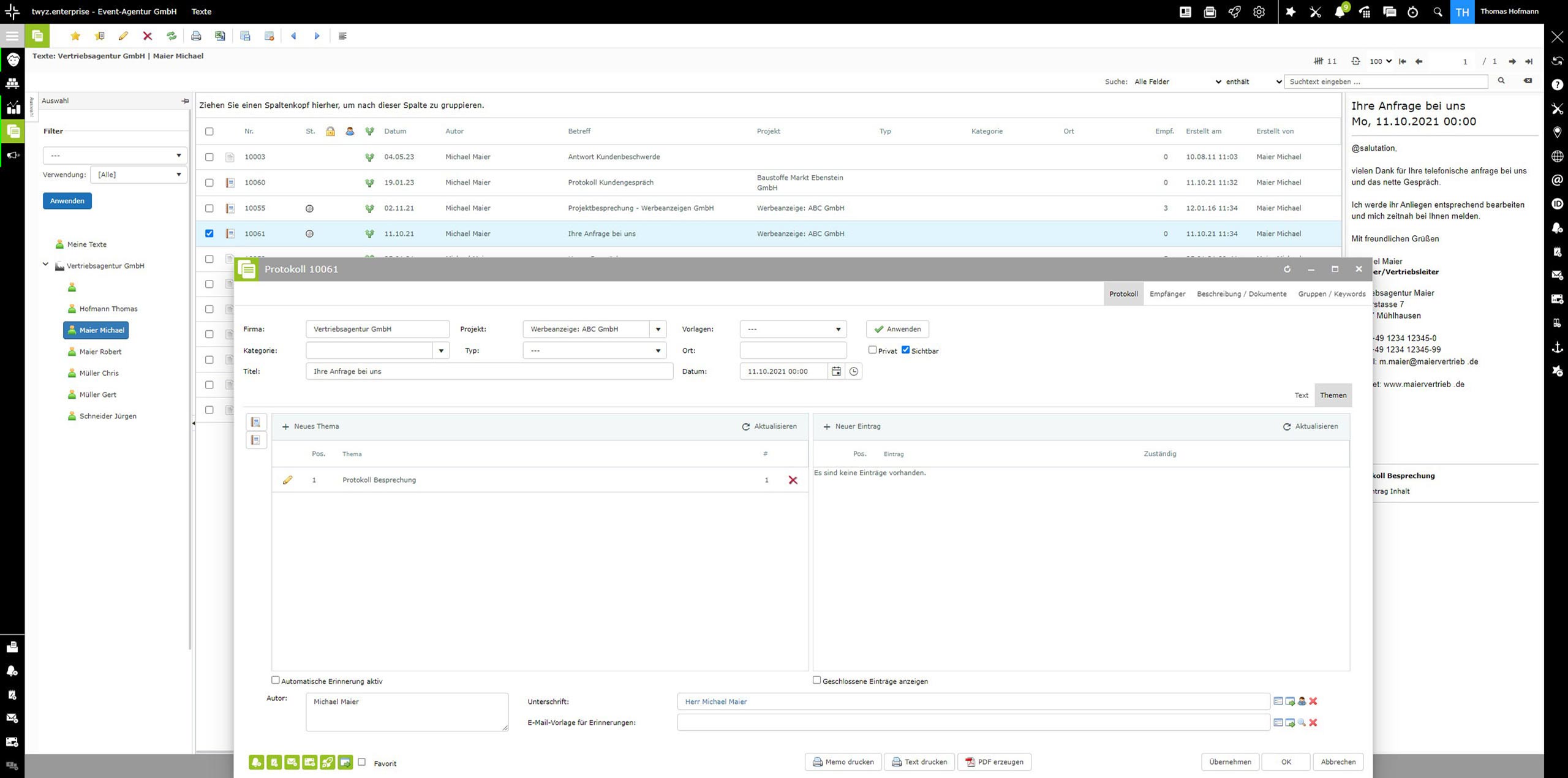Open the rocket icon in top bar

pos(1234,12)
